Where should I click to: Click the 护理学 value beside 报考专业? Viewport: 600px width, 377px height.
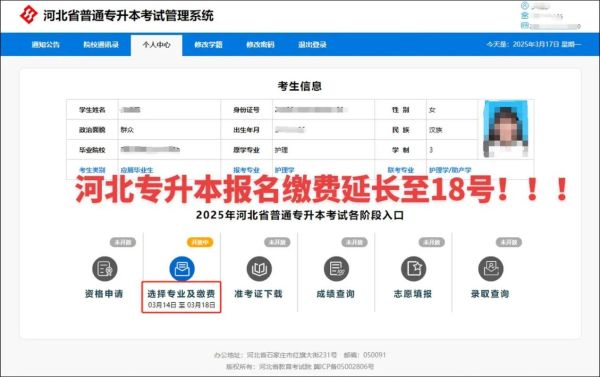[284, 170]
